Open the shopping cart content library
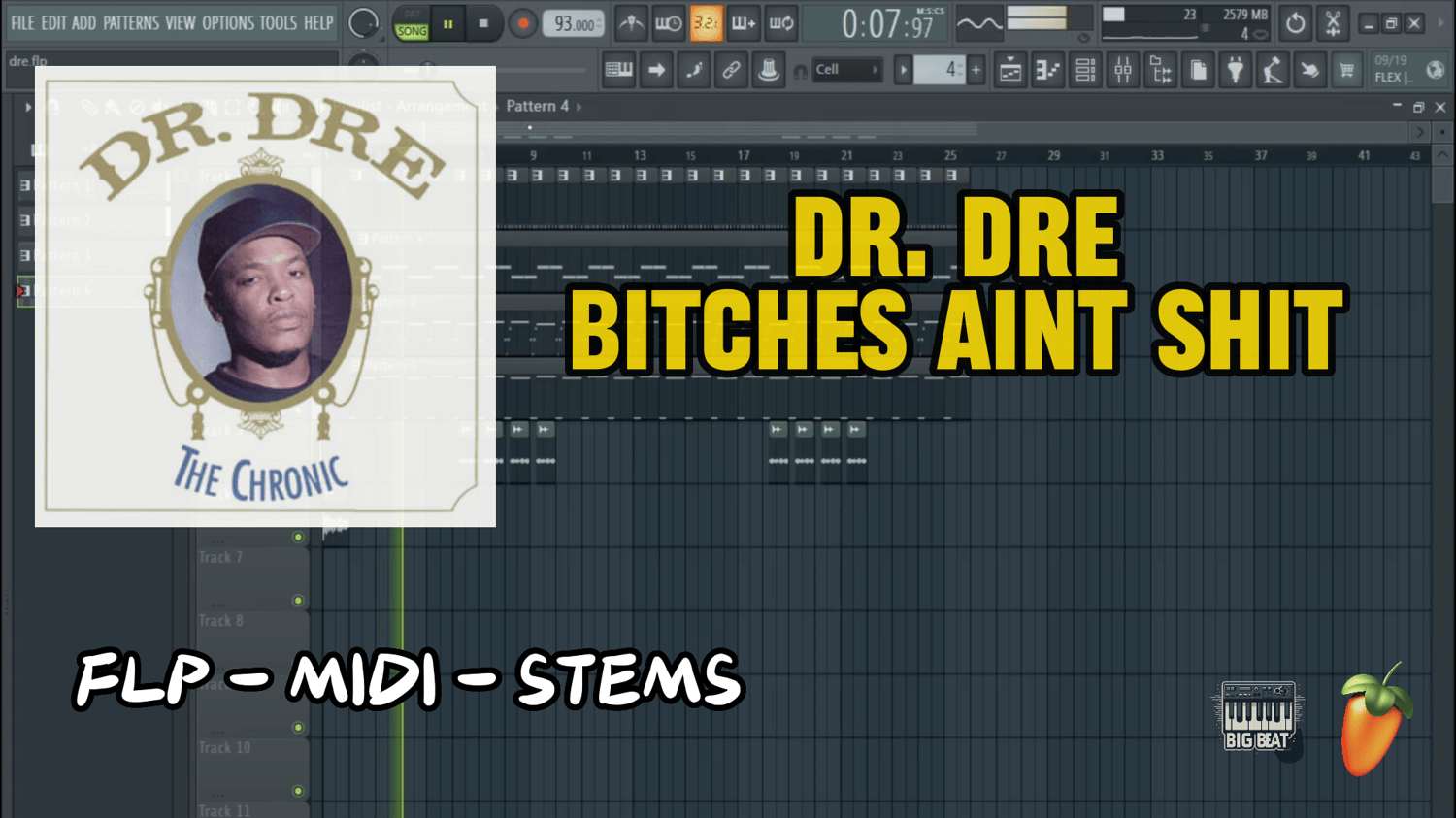 tap(1346, 70)
